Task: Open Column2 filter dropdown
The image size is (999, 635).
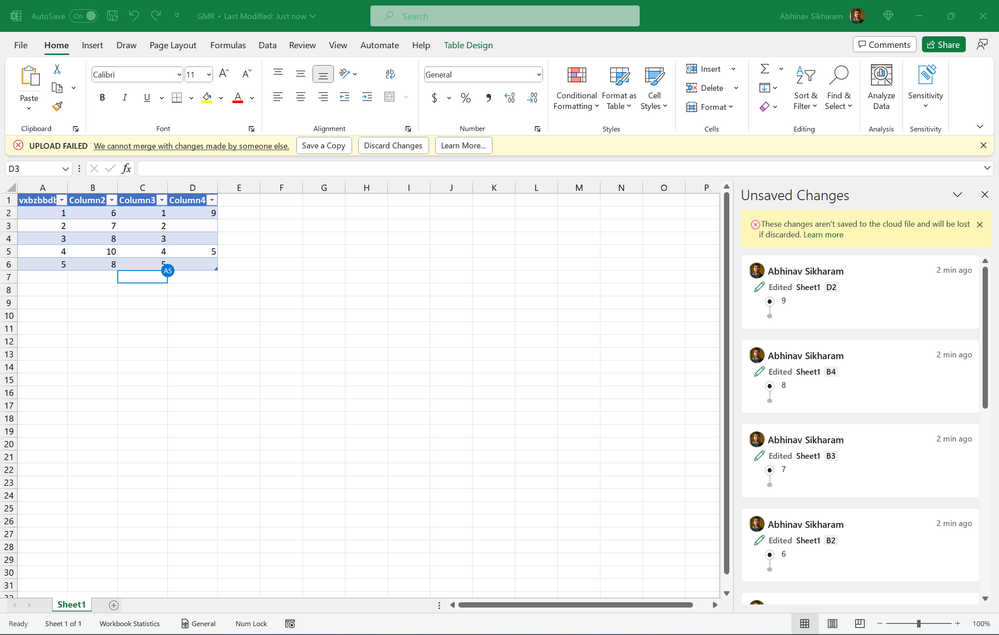Action: (x=111, y=200)
